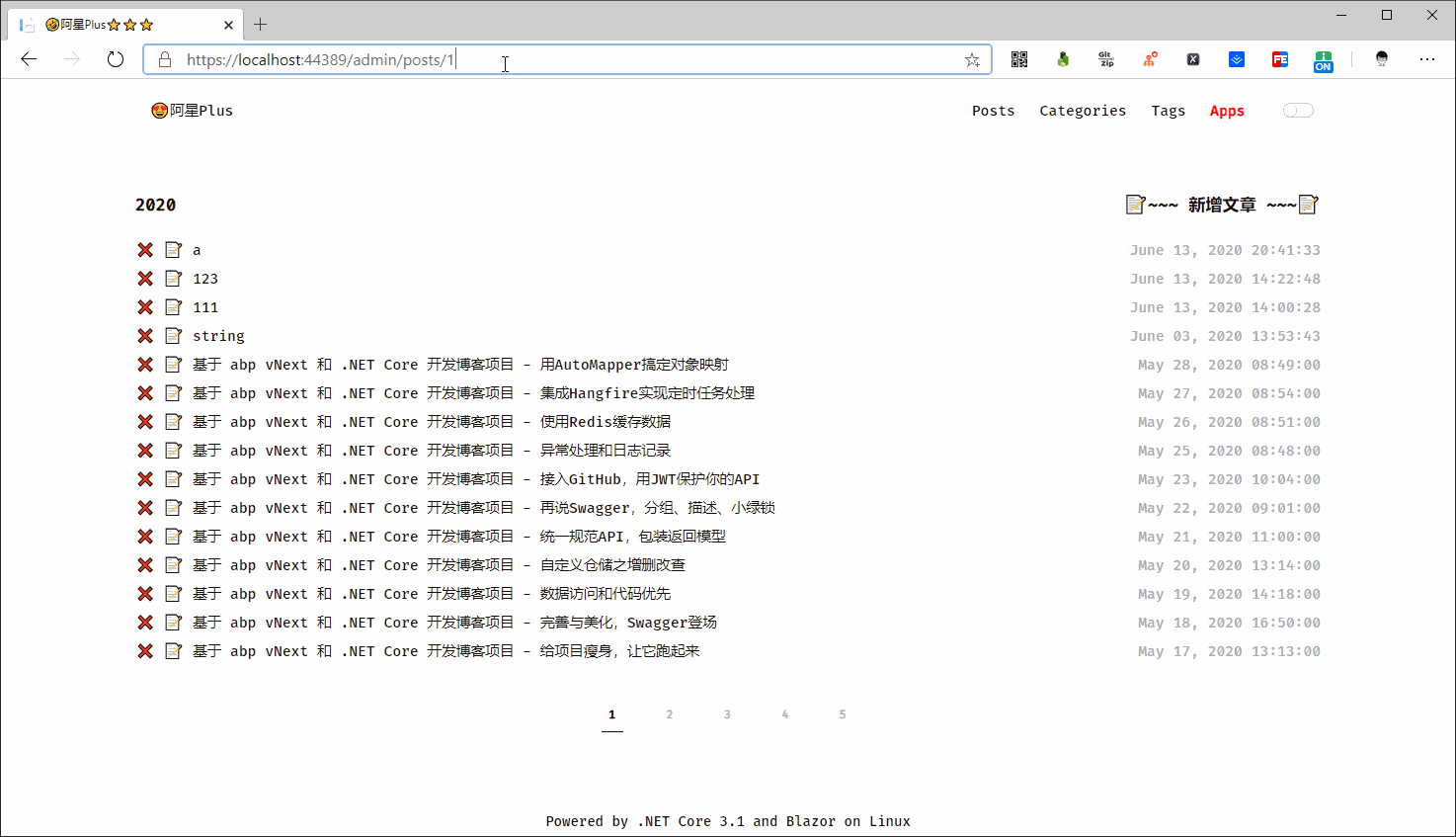Viewport: 1456px width, 837px height.
Task: Open the Tags navigation link
Action: (x=1168, y=111)
